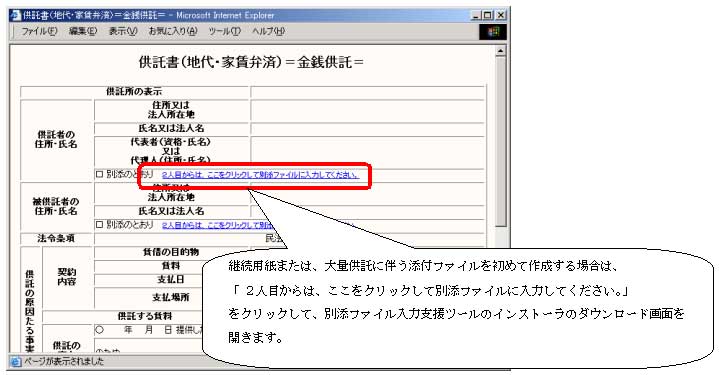Click the 支払日 label
The width and height of the screenshot is (719, 375).
171,279
